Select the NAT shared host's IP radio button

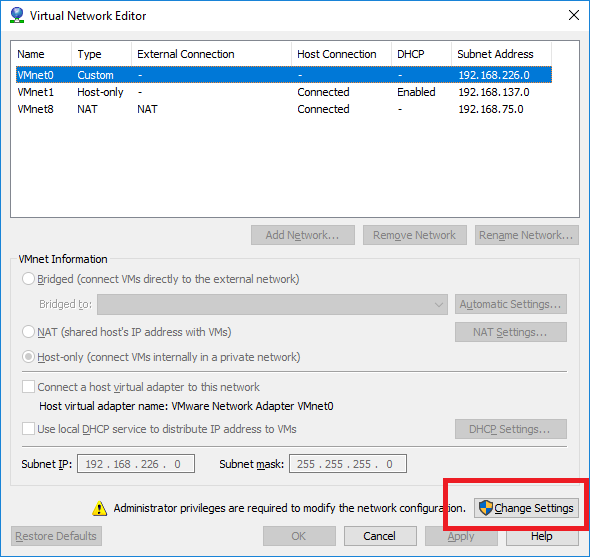(28, 332)
